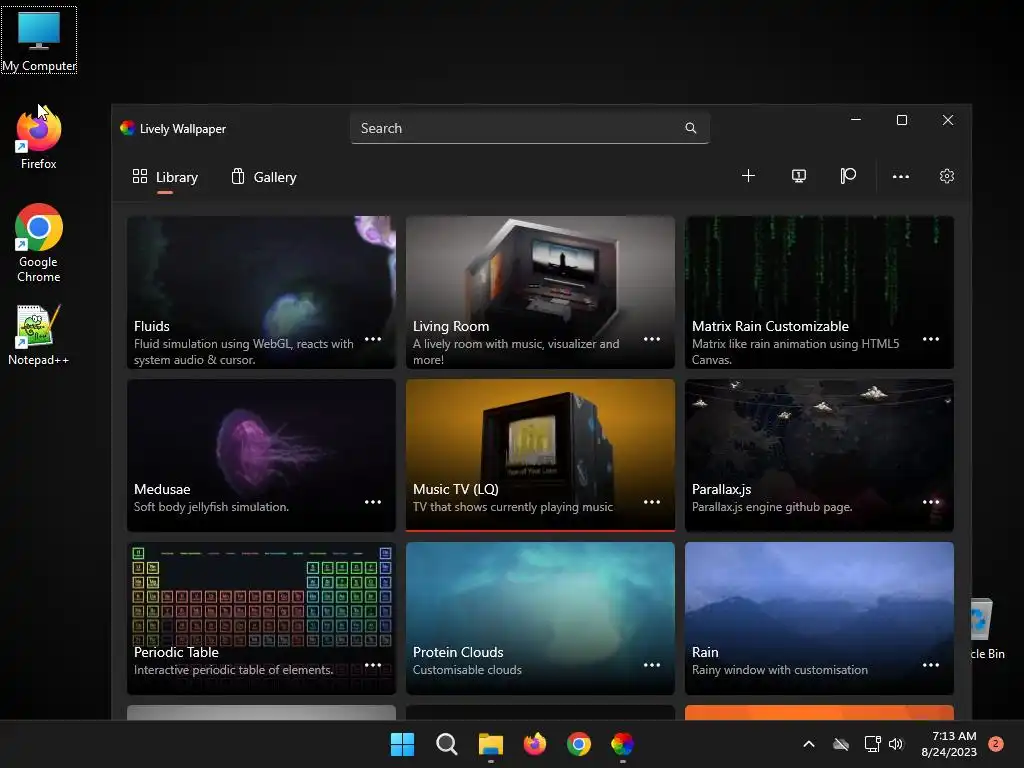Select the Google Chrome desktop shortcut

(39, 243)
